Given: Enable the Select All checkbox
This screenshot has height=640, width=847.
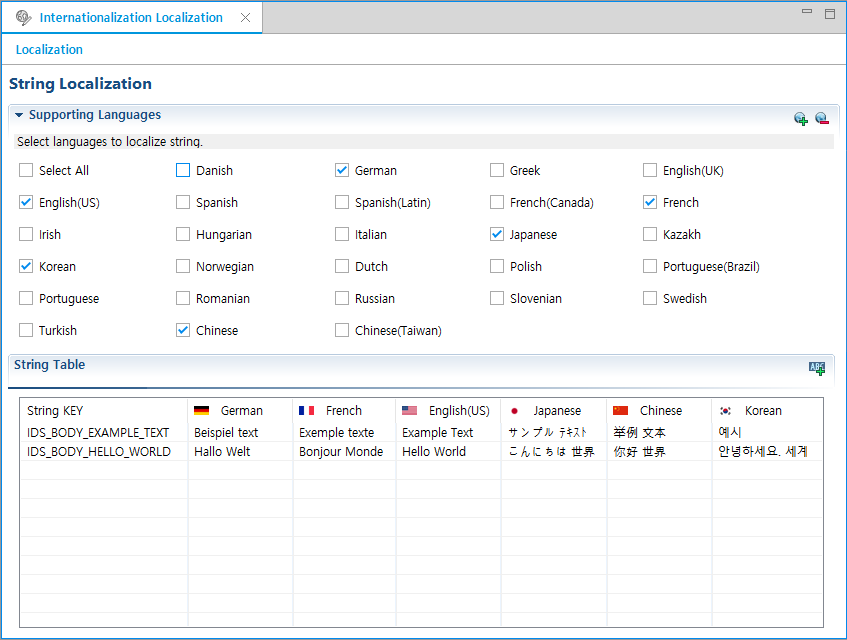Looking at the screenshot, I should (x=25, y=170).
